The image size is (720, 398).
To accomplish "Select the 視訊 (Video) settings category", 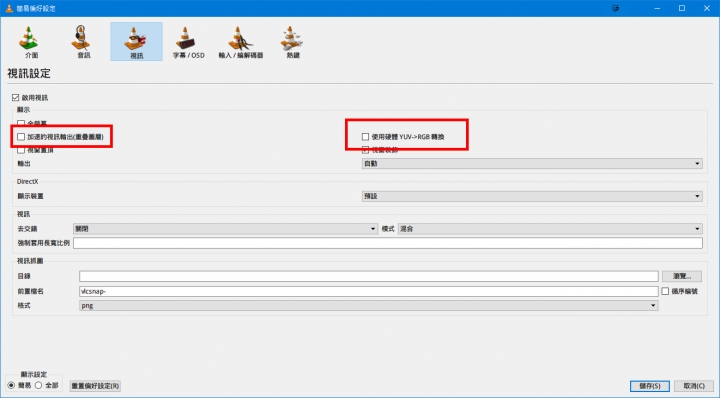I will pyautogui.click(x=136, y=42).
